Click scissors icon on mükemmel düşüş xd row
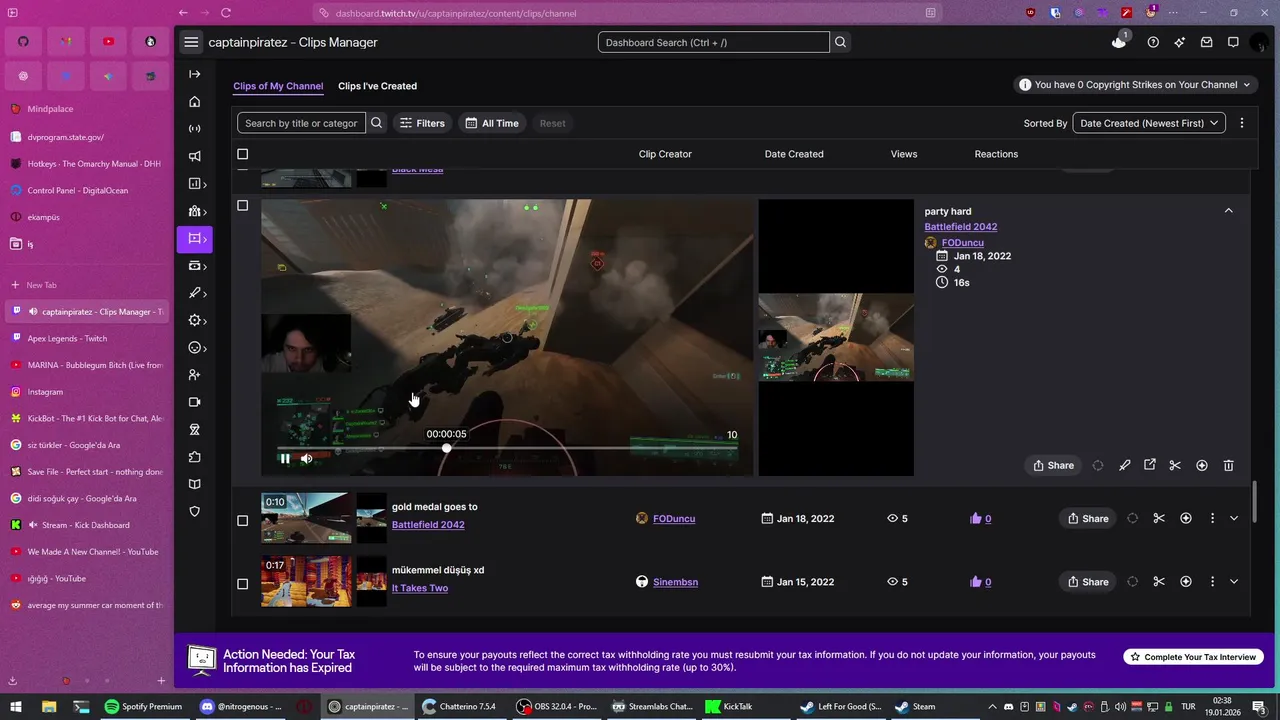This screenshot has width=1280, height=720. point(1159,582)
